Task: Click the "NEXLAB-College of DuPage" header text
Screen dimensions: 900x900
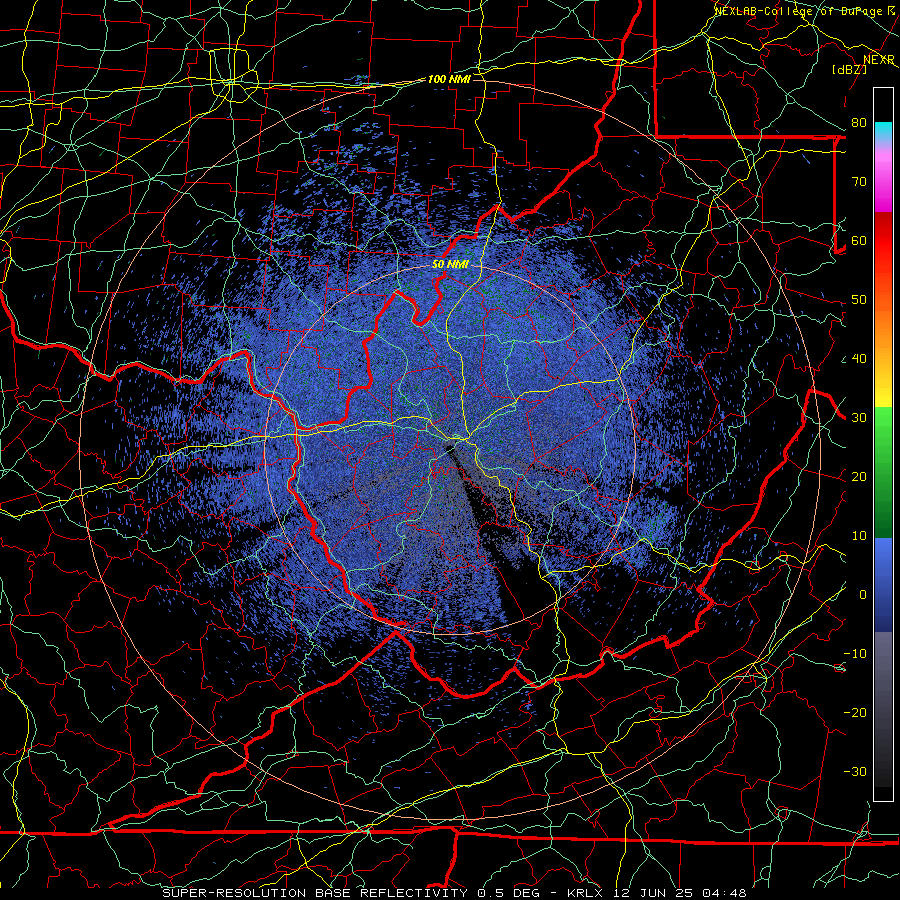Action: [797, 11]
